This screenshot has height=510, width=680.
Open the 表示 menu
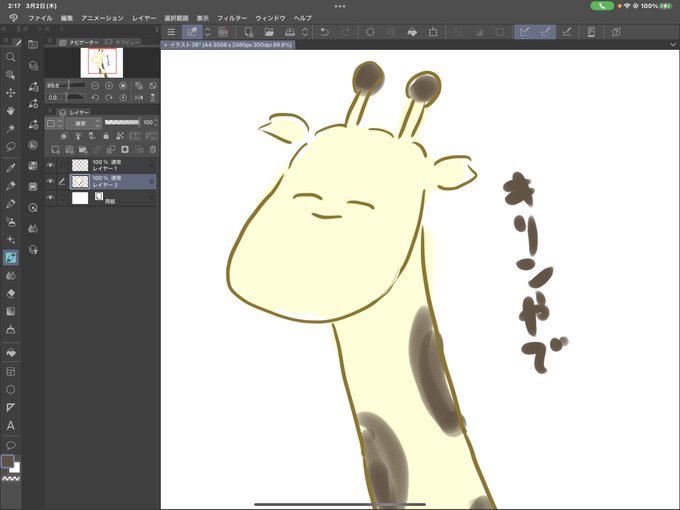[203, 18]
